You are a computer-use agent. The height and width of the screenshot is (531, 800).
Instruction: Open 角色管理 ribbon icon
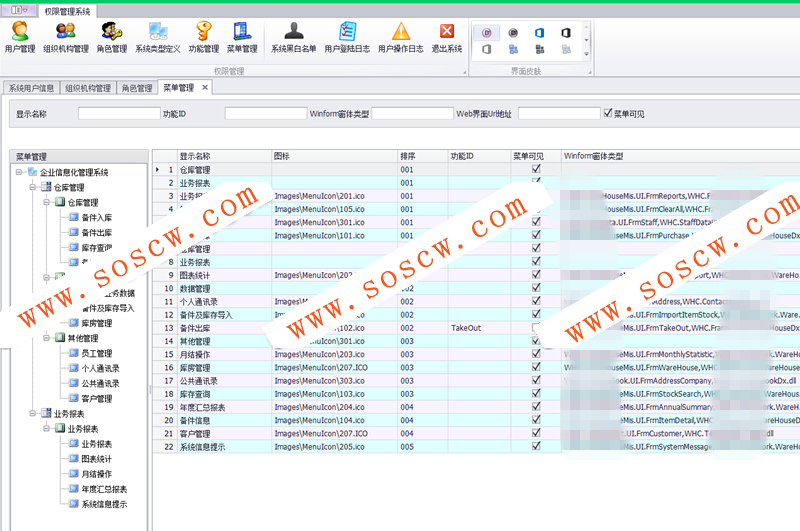tap(112, 37)
